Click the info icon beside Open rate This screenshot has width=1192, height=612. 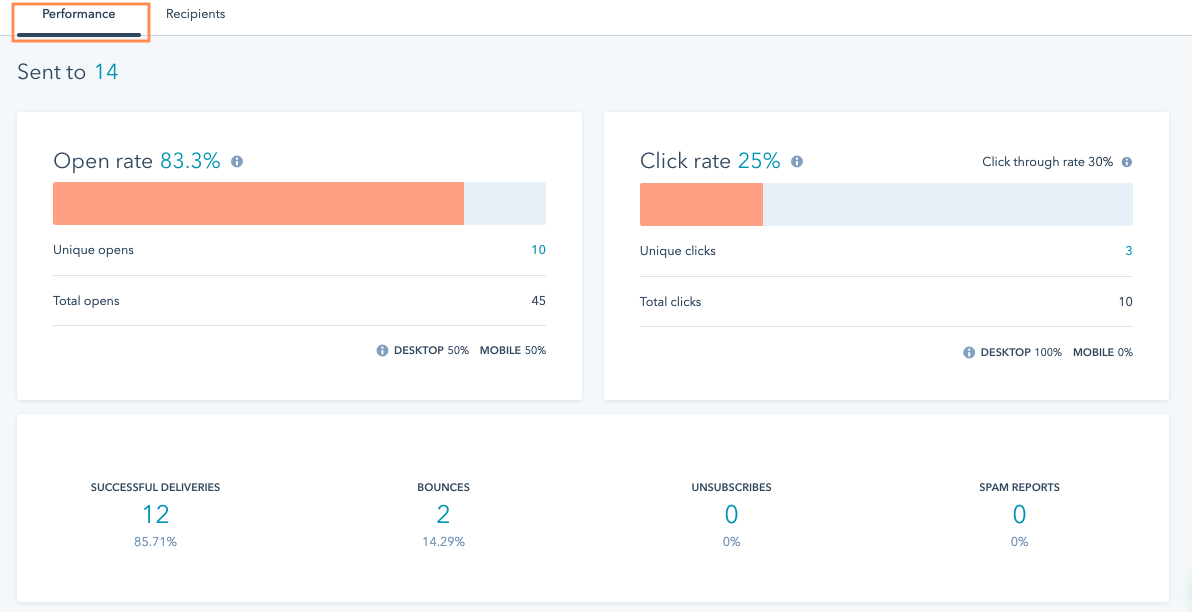[237, 162]
